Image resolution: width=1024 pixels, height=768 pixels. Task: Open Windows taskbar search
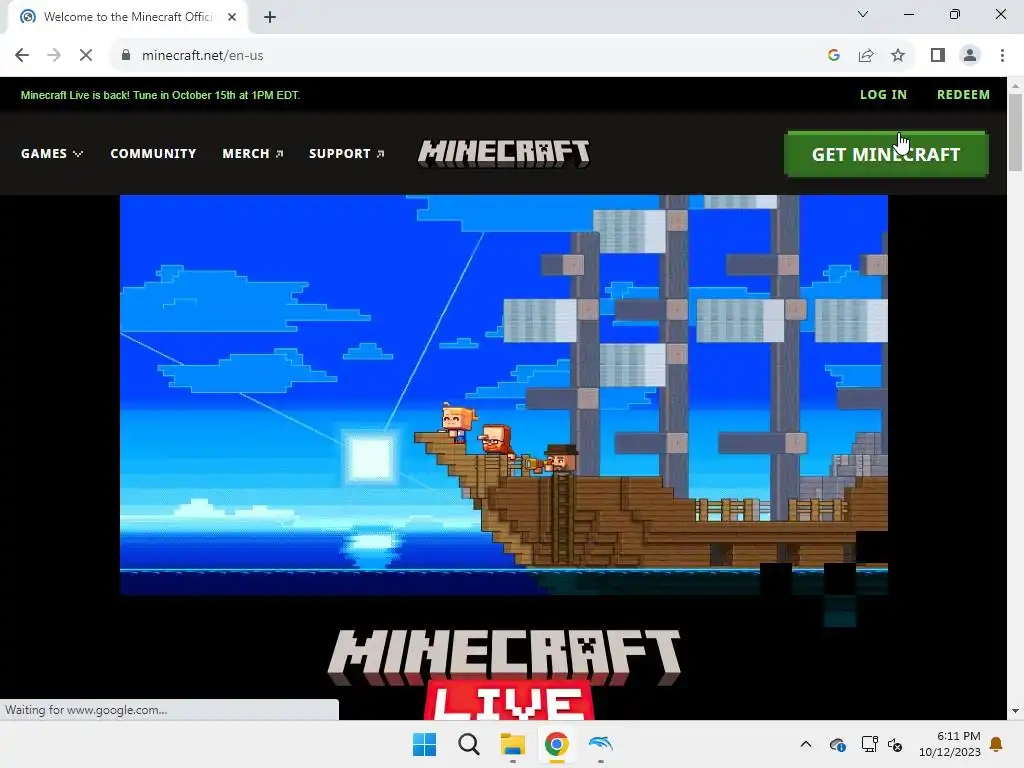(468, 744)
